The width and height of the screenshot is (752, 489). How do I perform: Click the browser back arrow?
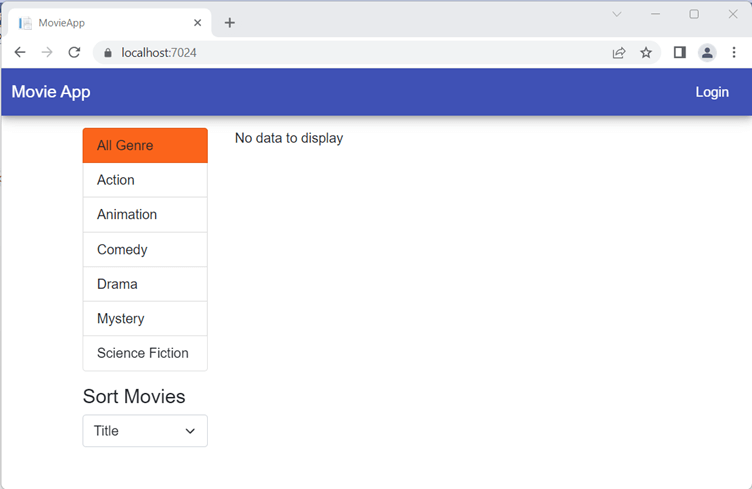(x=20, y=53)
